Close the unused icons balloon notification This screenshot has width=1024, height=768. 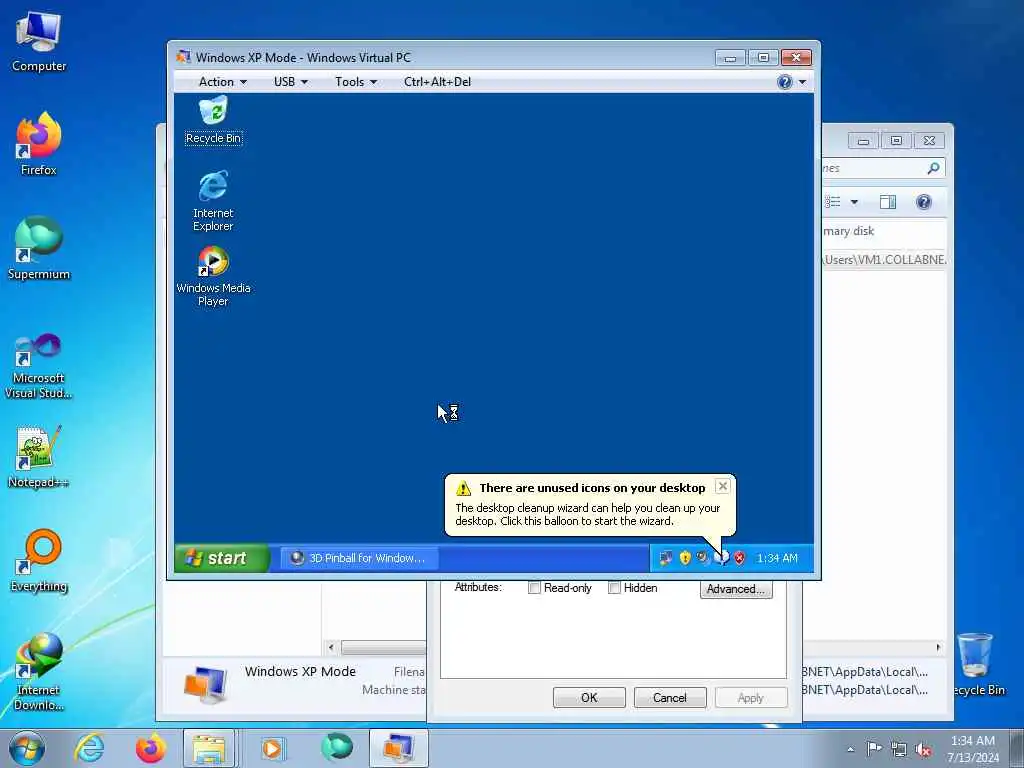click(x=722, y=486)
